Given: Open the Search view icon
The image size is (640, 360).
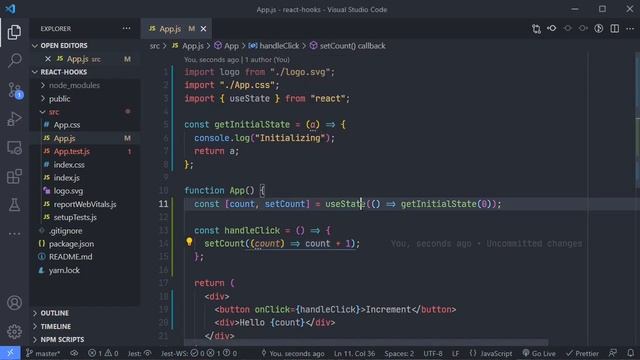Looking at the screenshot, I should (14, 60).
